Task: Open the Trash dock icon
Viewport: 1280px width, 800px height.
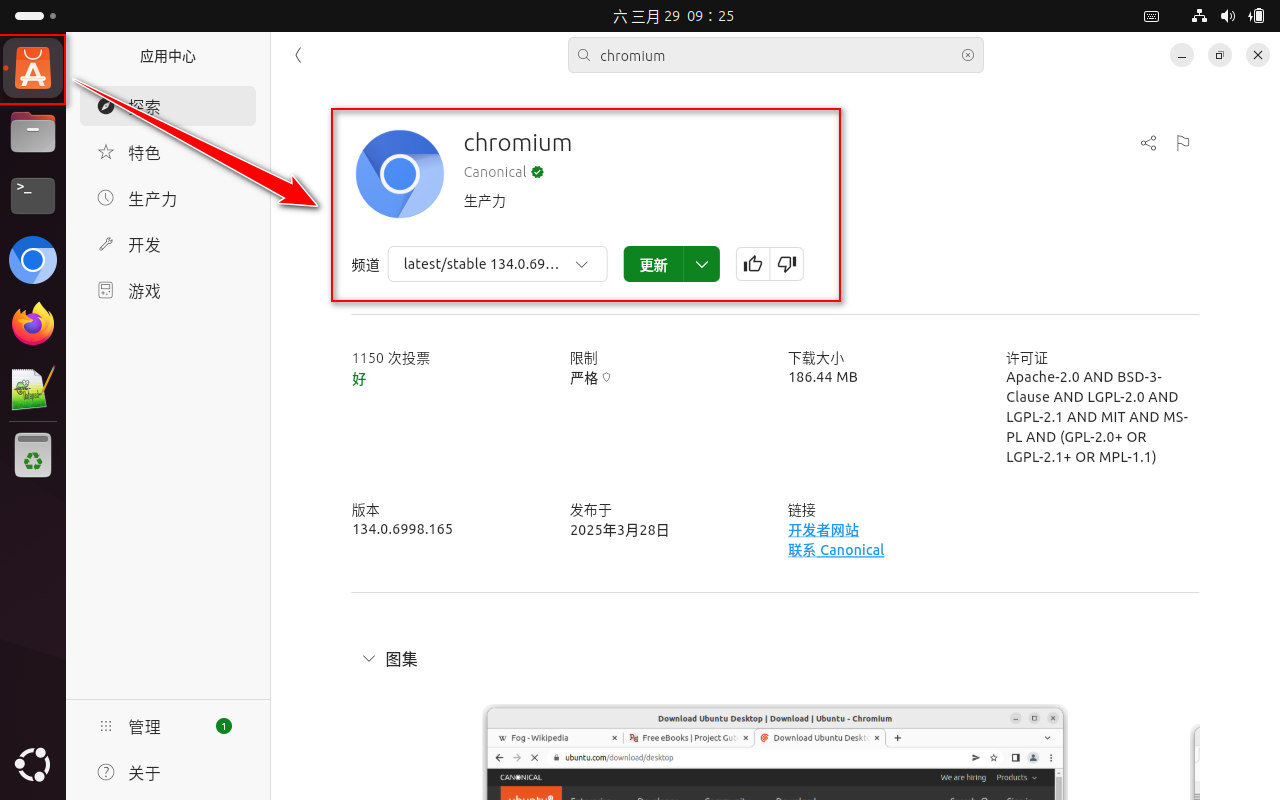Action: point(33,455)
